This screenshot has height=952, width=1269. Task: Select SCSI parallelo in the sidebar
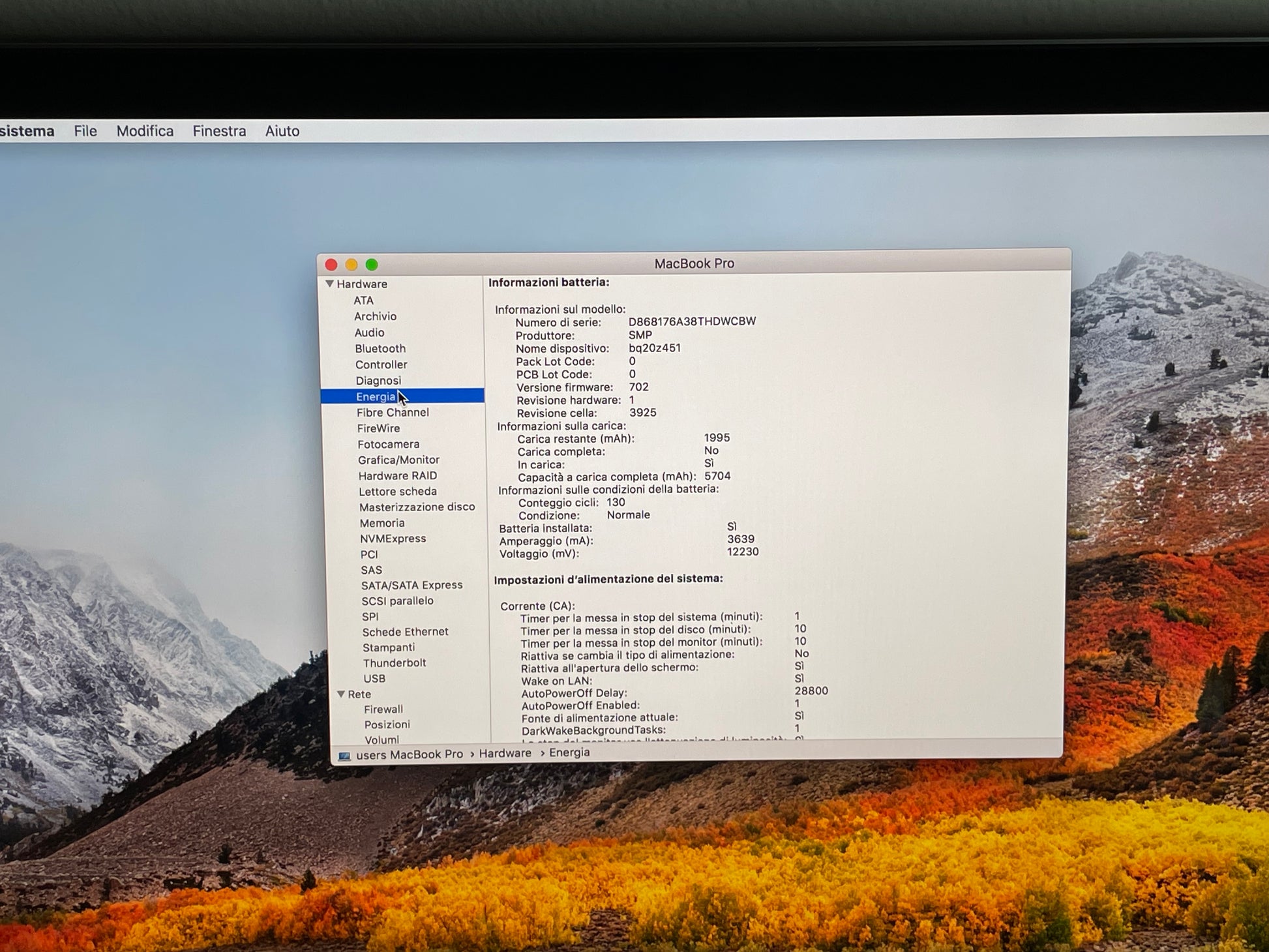pos(397,601)
